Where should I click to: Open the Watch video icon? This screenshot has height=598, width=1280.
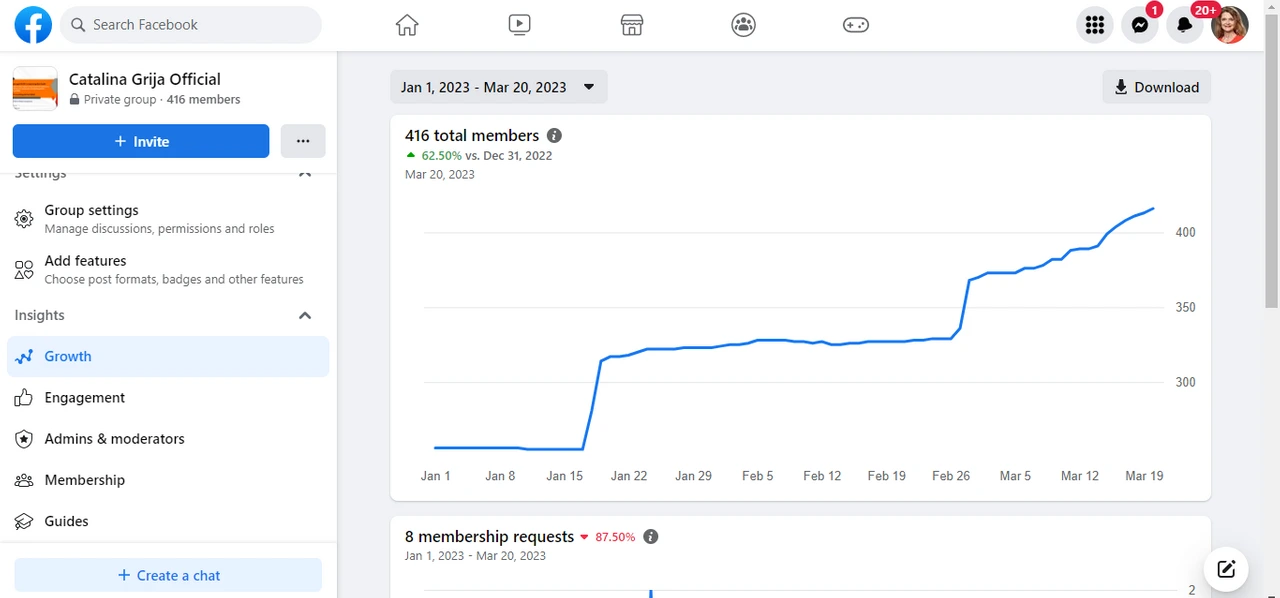(519, 25)
